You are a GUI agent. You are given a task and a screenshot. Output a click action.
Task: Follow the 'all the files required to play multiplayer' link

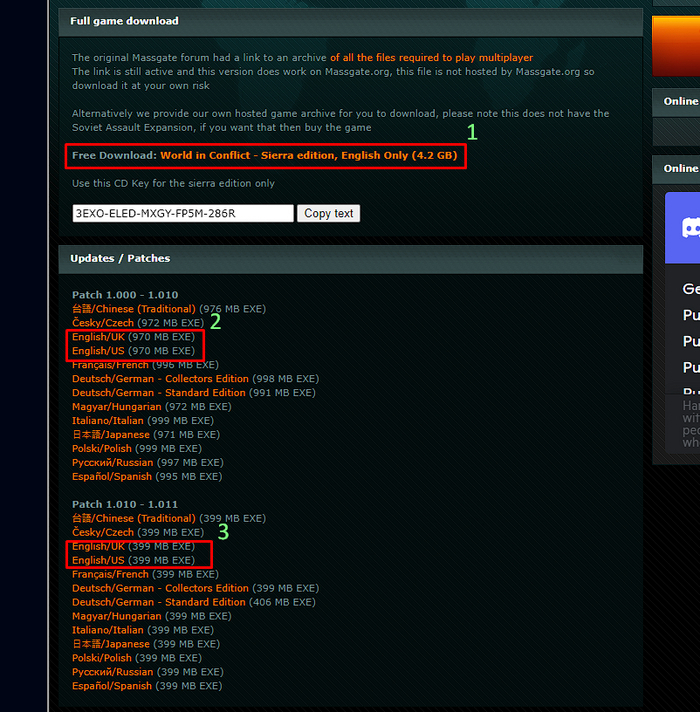[x=431, y=58]
